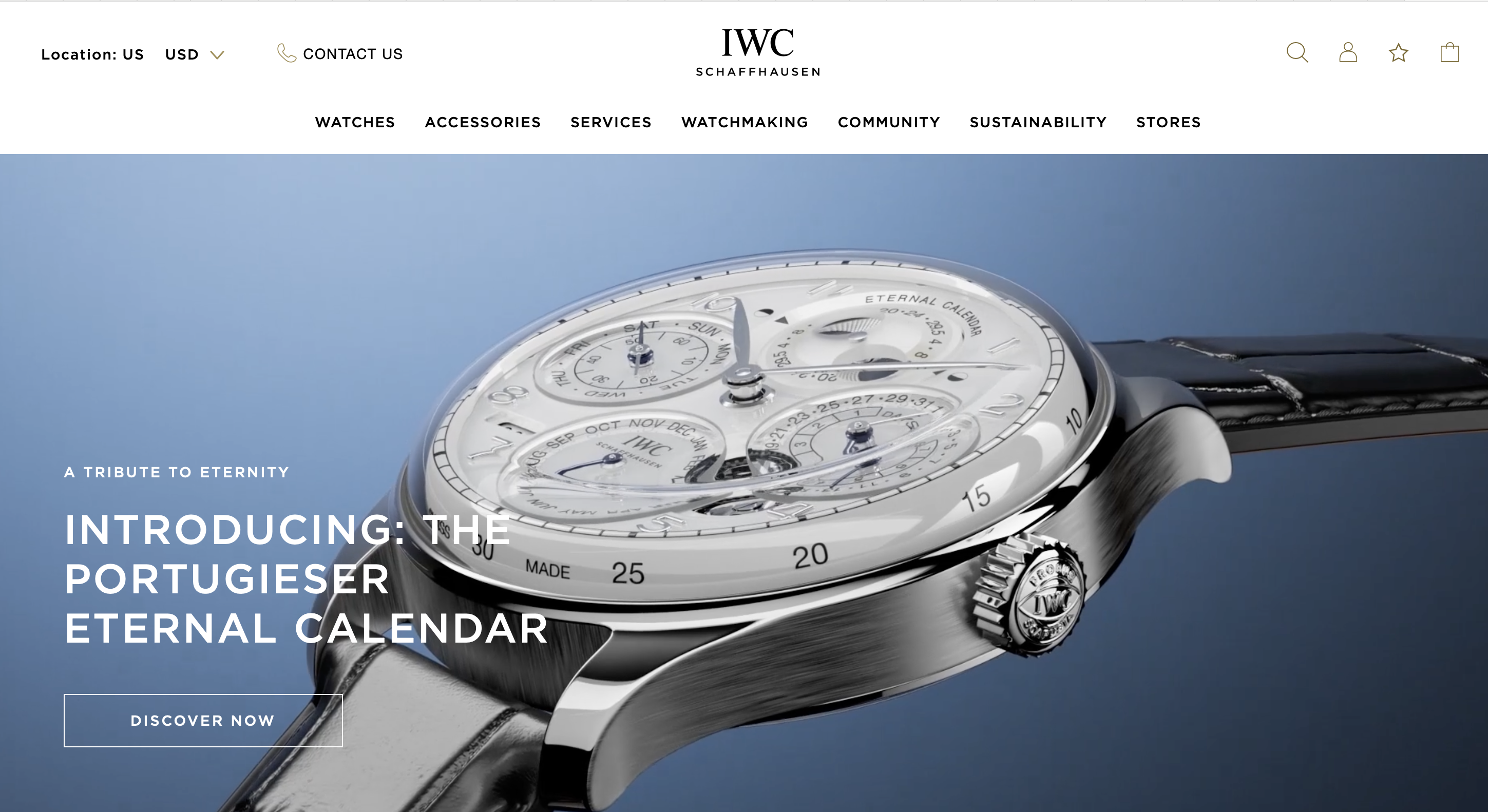1488x812 pixels.
Task: Click the Discover Now button
Action: click(203, 720)
